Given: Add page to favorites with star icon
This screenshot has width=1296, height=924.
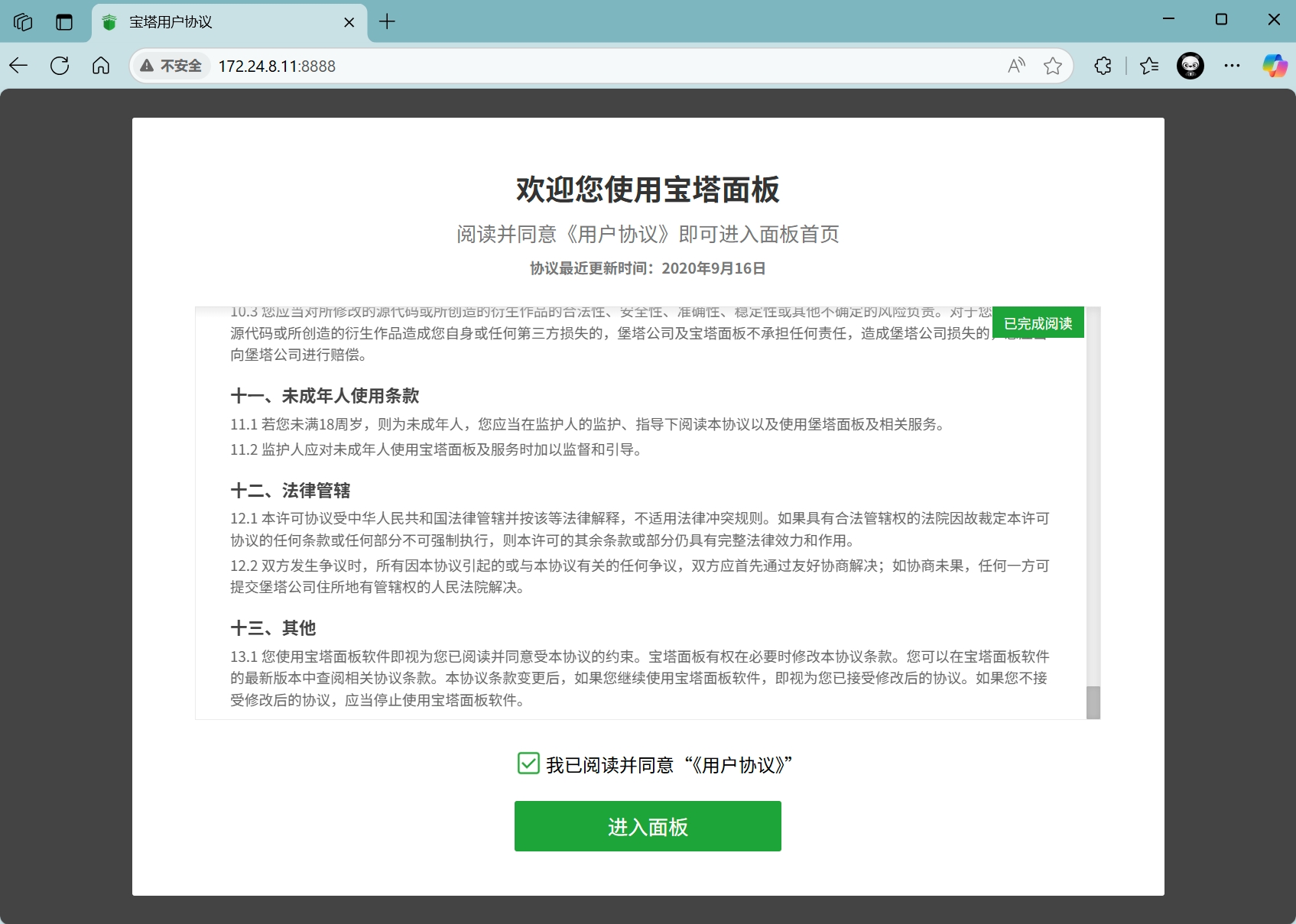Looking at the screenshot, I should [1053, 66].
